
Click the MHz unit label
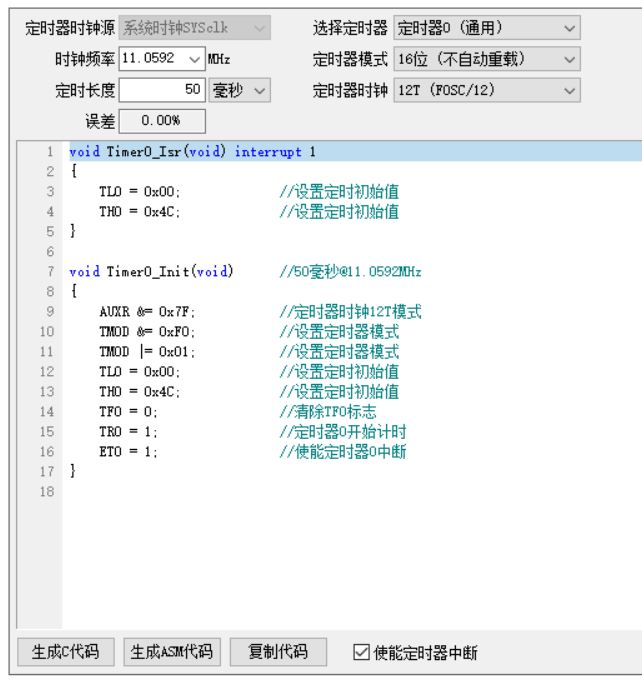pyautogui.click(x=219, y=59)
